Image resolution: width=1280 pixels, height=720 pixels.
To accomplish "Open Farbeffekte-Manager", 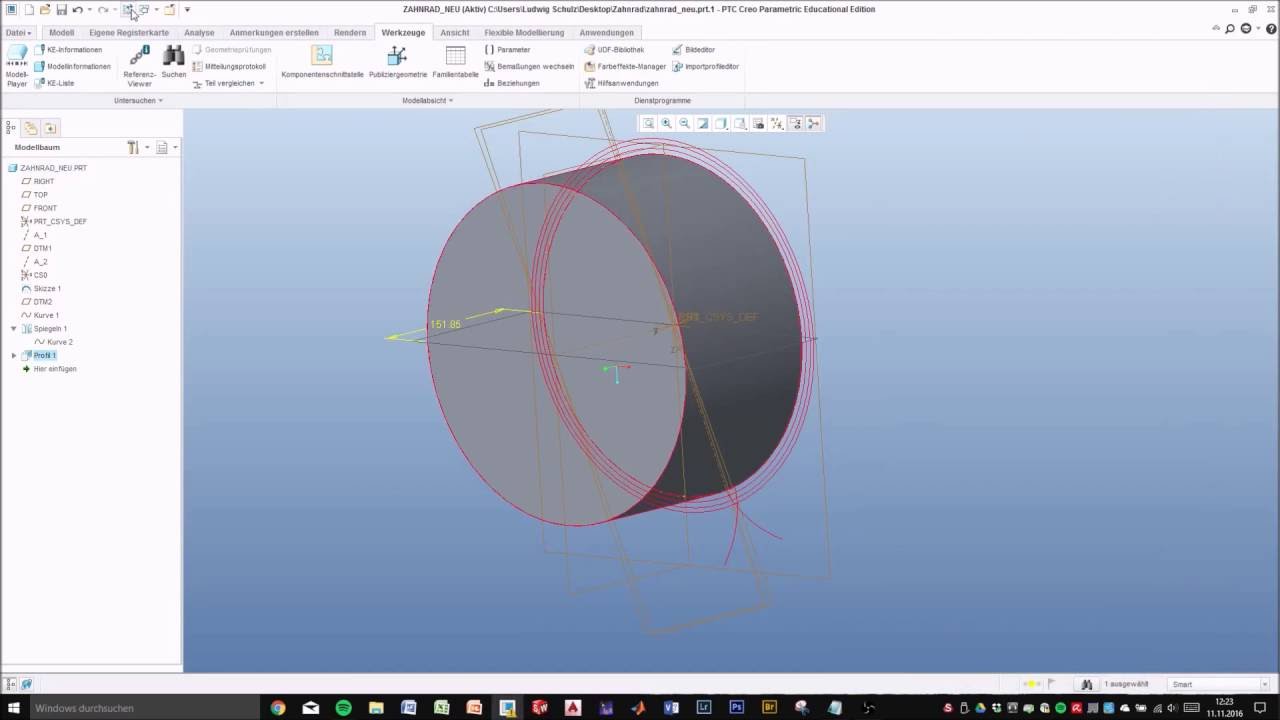I will (625, 66).
